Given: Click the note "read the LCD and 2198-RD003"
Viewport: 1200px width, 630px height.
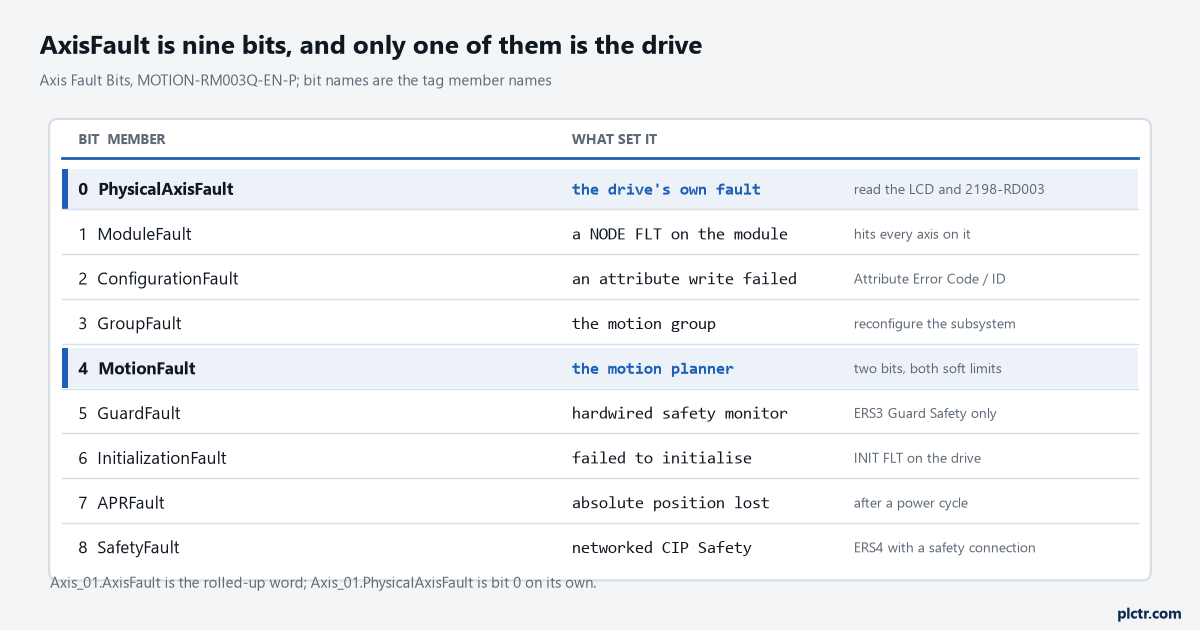Looking at the screenshot, I should click(949, 189).
